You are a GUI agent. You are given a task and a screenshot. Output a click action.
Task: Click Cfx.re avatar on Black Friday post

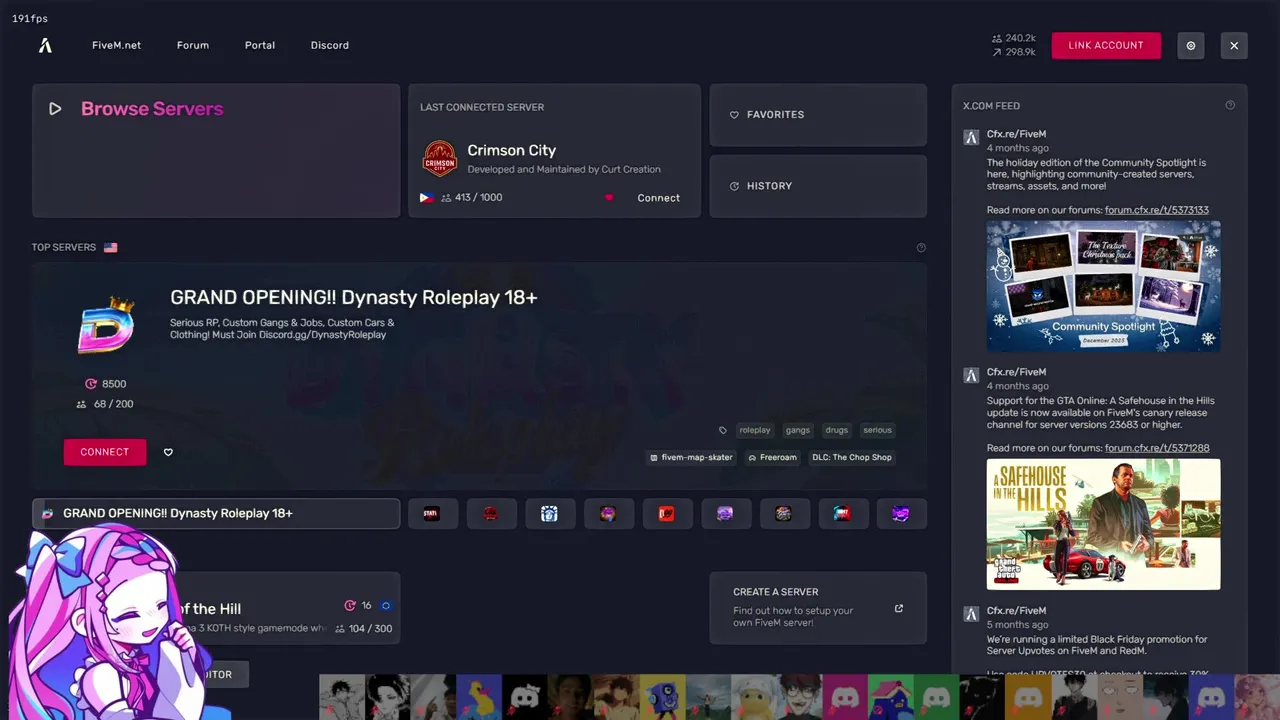(970, 614)
